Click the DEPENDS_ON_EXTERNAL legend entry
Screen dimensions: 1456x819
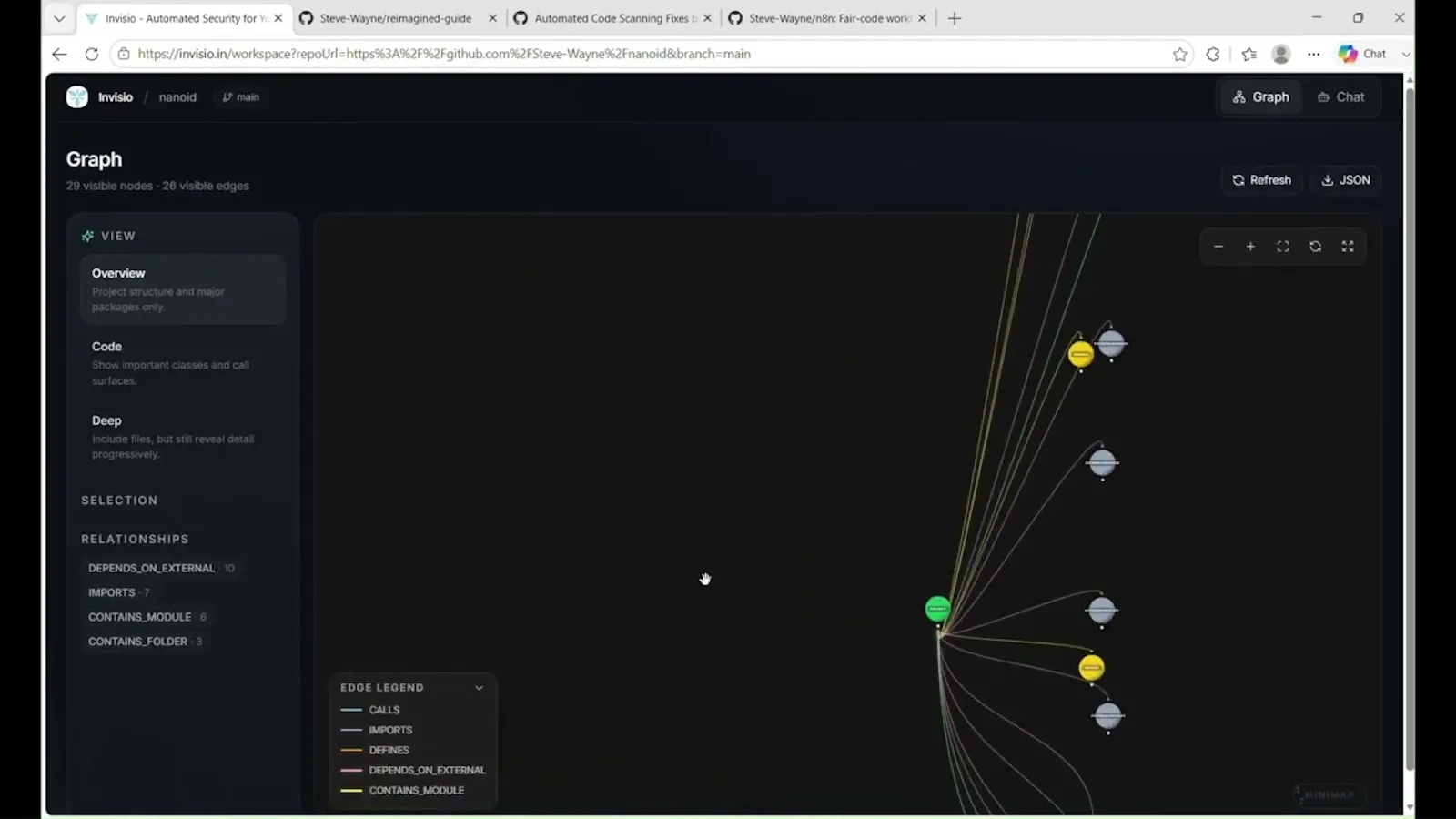[413, 770]
